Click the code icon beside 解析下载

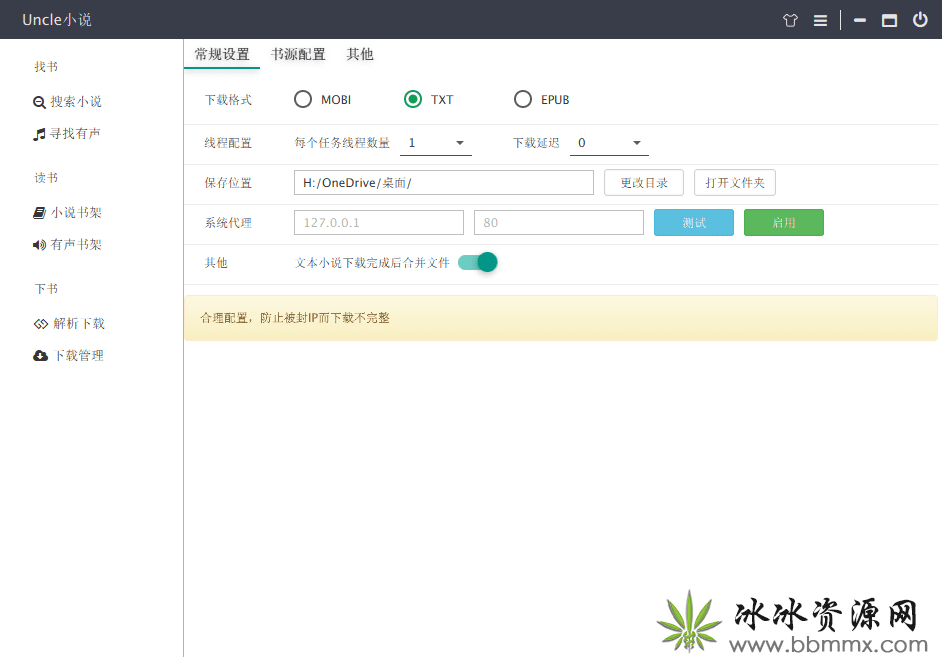point(40,324)
